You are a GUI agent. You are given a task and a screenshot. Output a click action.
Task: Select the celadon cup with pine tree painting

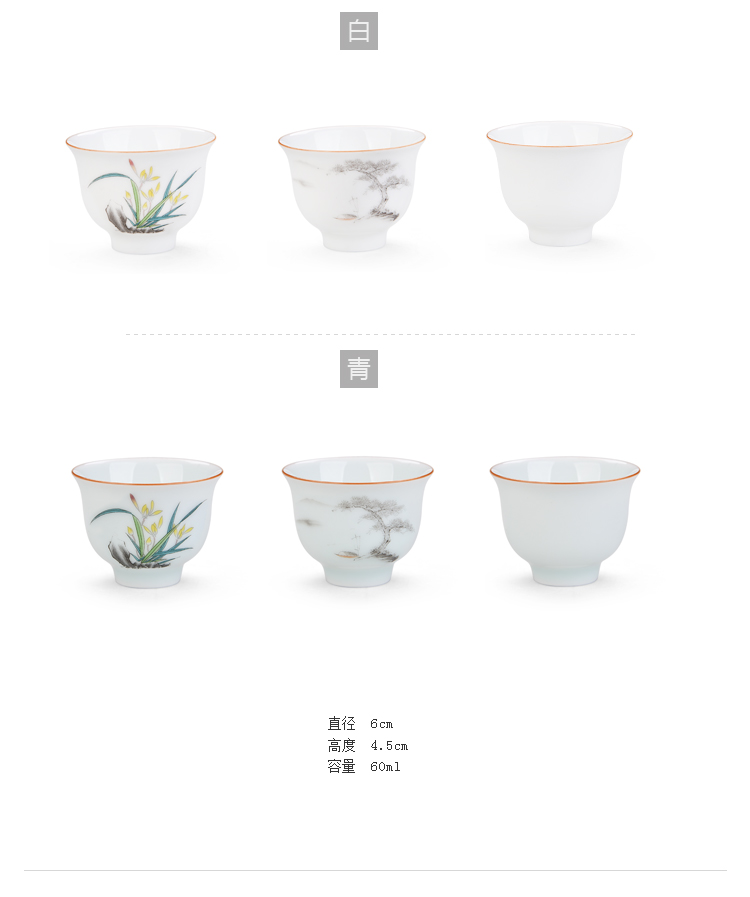coord(358,521)
